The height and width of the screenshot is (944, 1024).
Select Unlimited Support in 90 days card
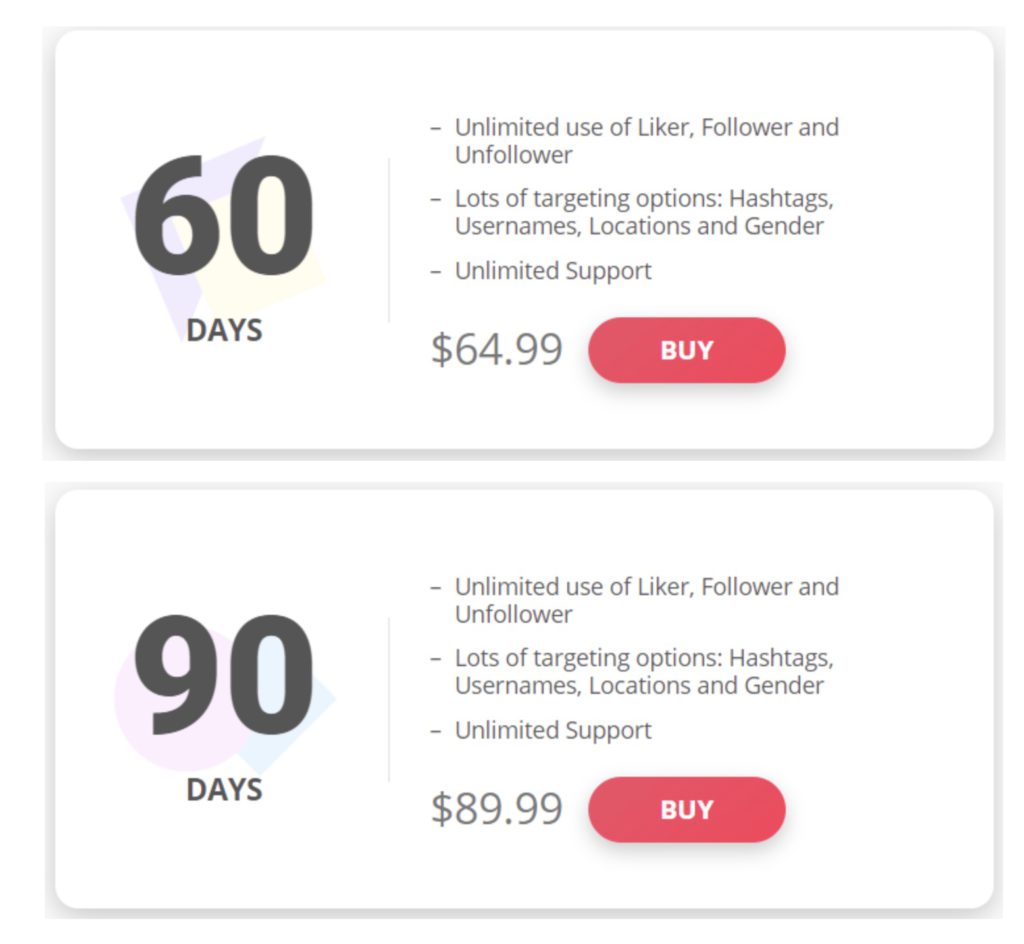(552, 731)
